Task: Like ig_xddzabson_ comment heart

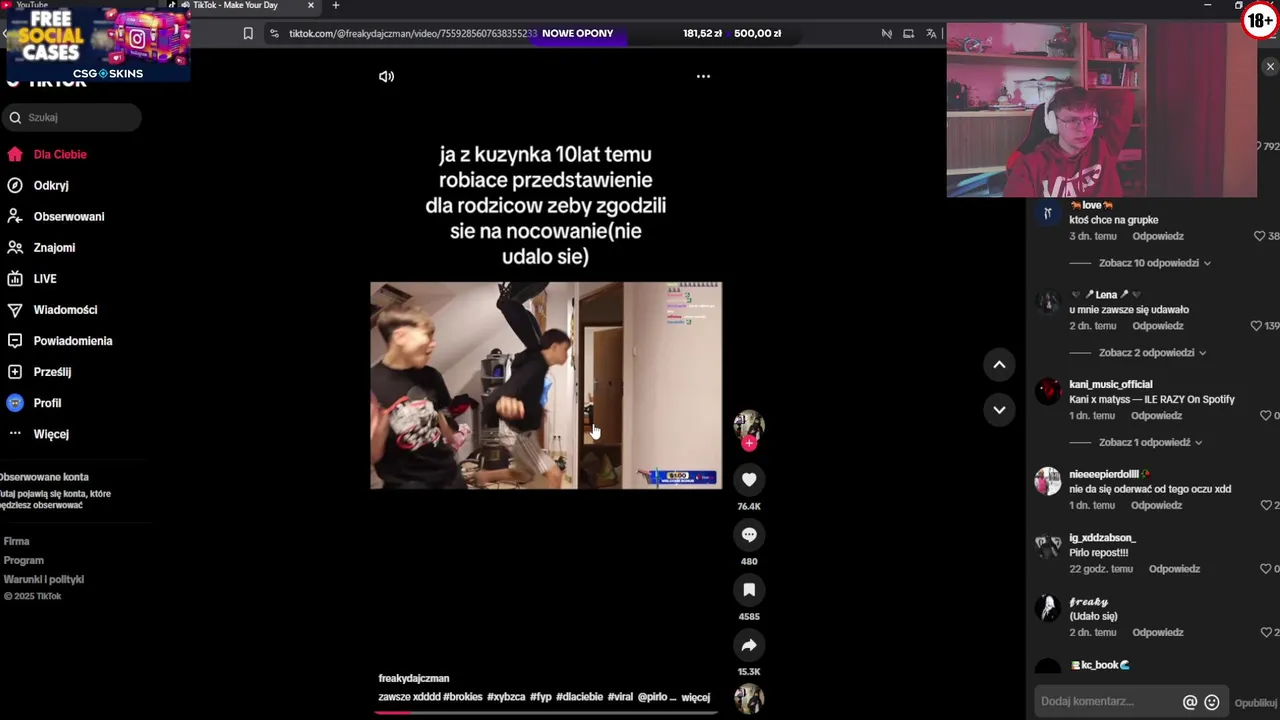Action: coord(1265,569)
